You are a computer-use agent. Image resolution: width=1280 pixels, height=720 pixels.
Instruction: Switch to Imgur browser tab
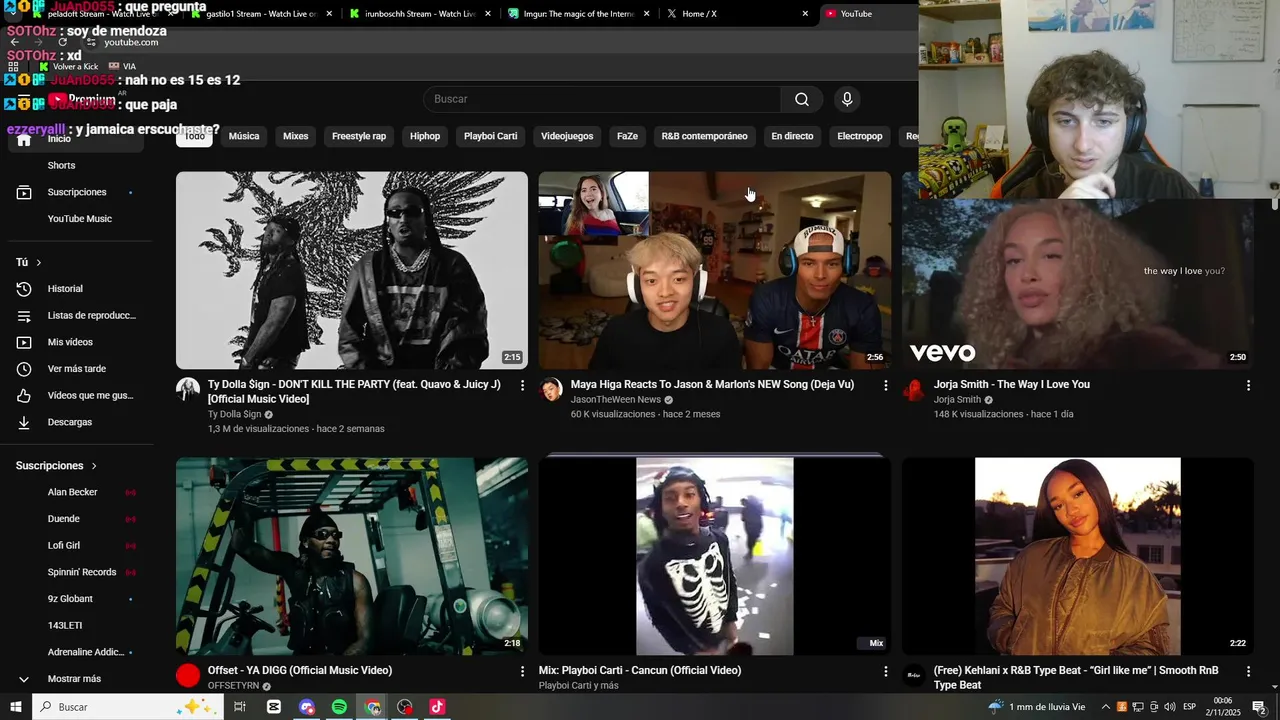578,14
